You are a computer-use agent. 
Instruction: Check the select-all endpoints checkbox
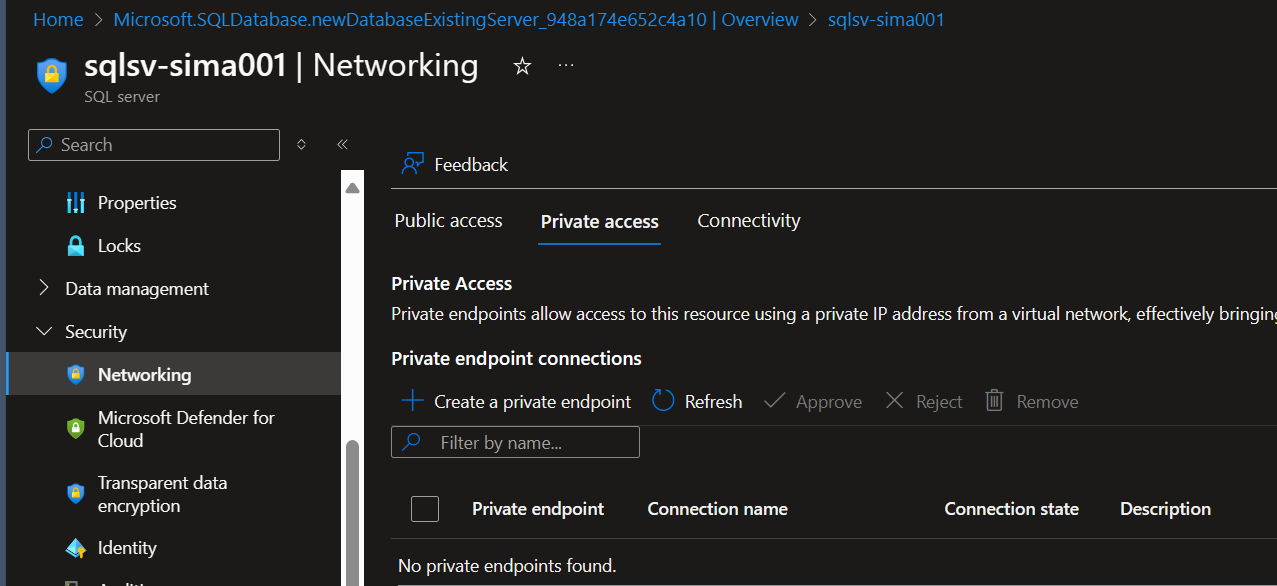[x=425, y=509]
